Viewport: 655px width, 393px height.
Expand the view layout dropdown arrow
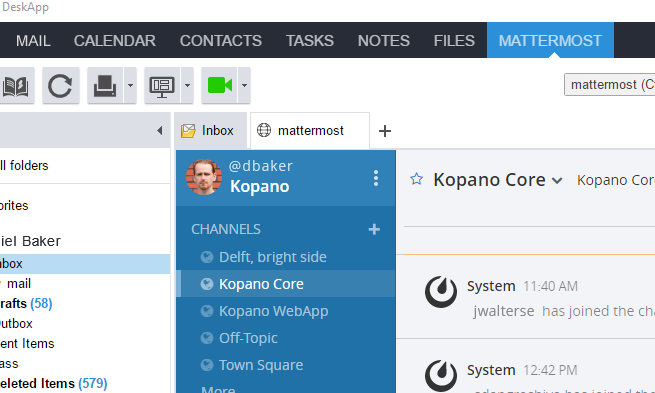(x=187, y=86)
